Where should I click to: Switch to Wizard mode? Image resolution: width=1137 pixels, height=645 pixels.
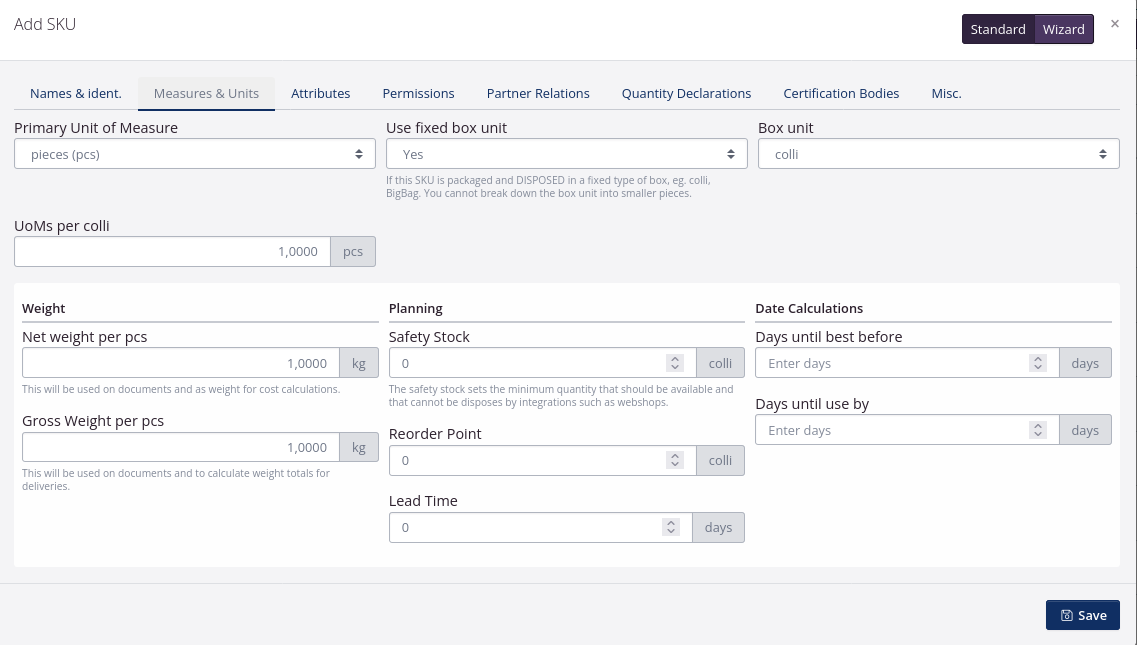(x=1063, y=29)
